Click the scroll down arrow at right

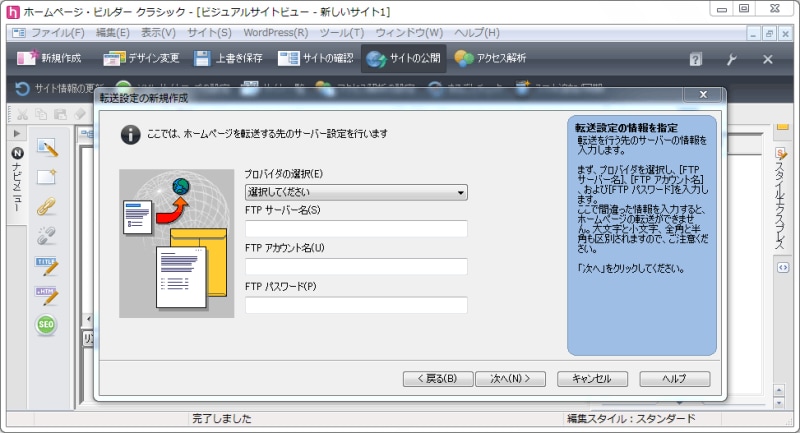[x=779, y=403]
